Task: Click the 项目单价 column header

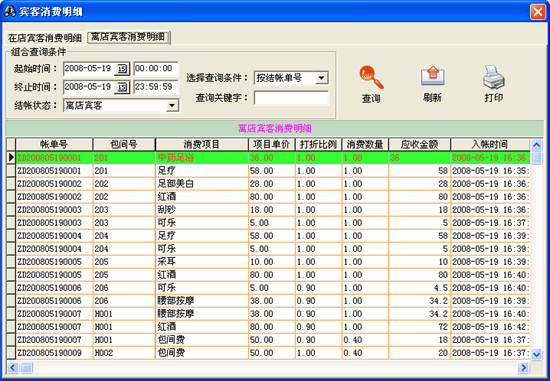Action: 272,144
